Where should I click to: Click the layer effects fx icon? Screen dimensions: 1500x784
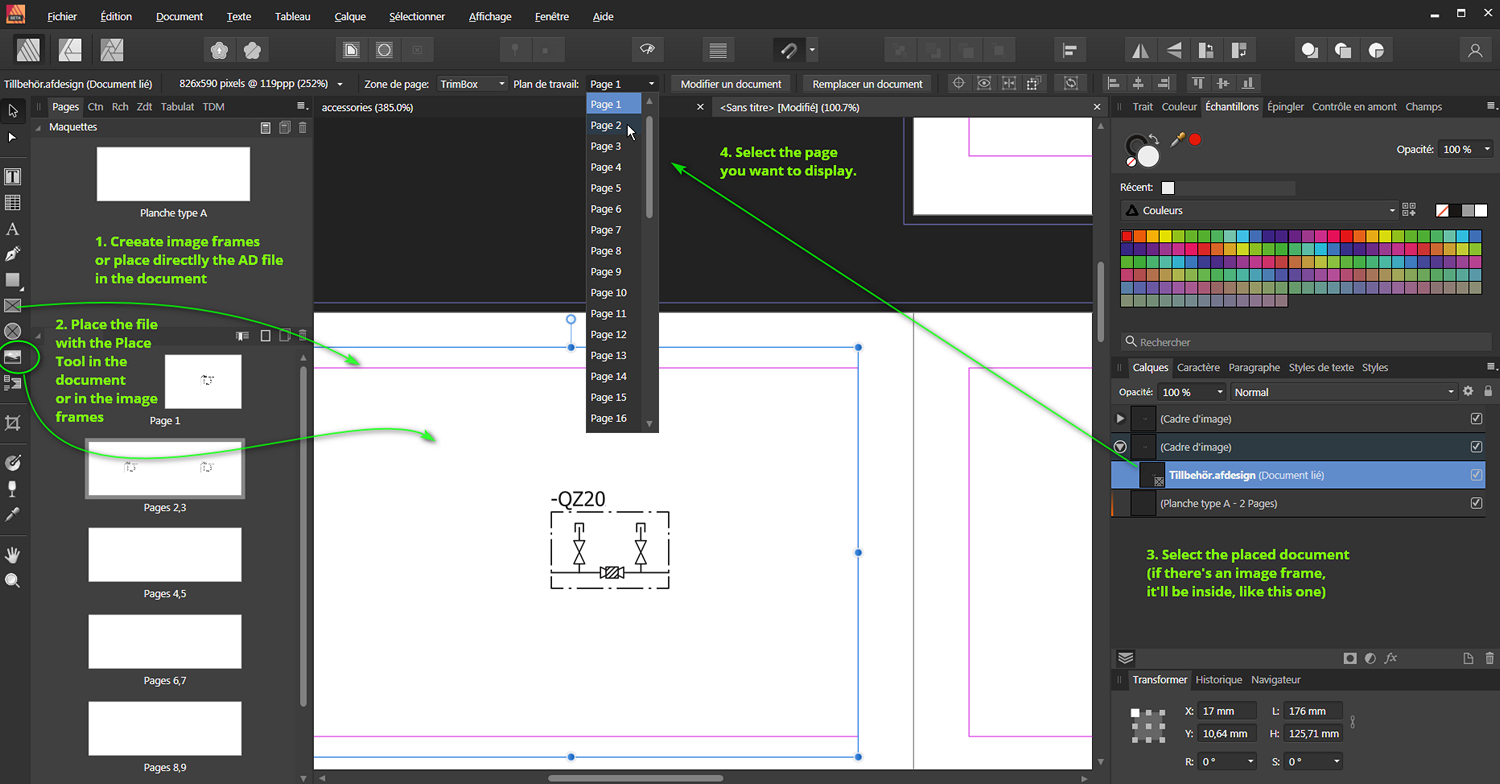1390,658
